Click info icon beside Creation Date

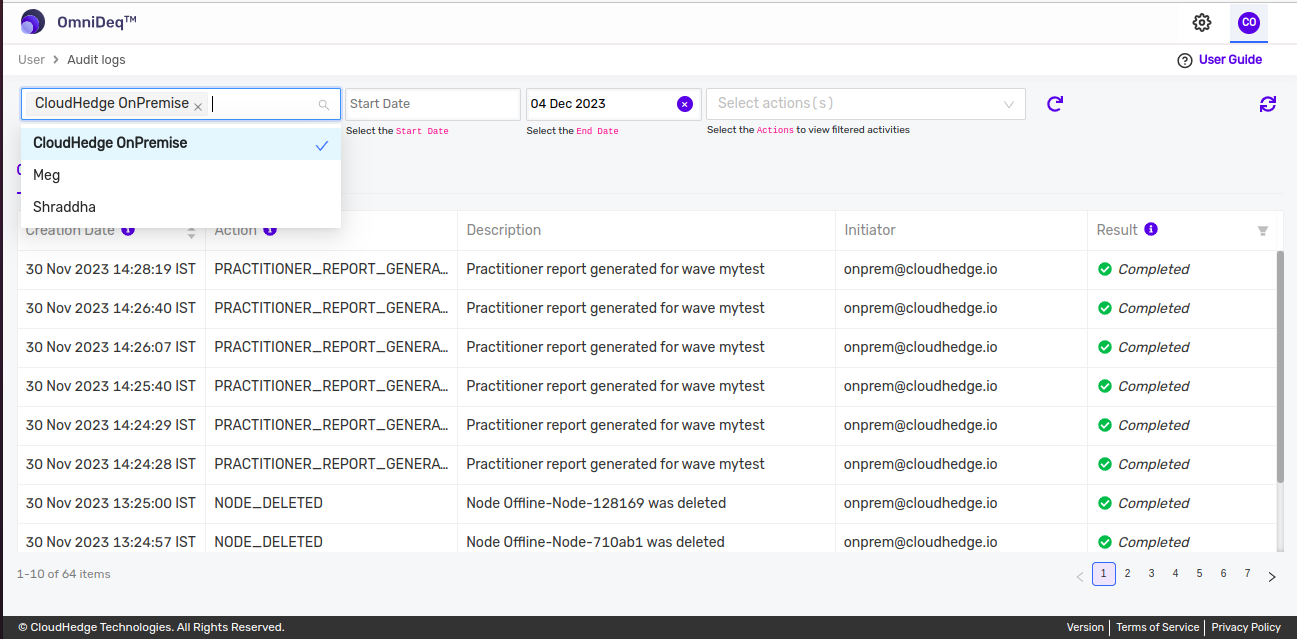pos(128,230)
